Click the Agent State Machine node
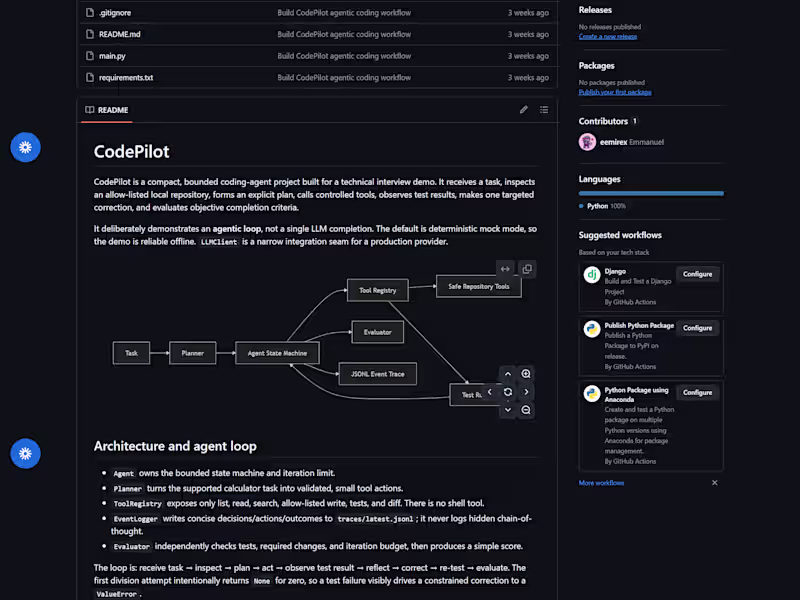800x600 pixels. (x=277, y=353)
